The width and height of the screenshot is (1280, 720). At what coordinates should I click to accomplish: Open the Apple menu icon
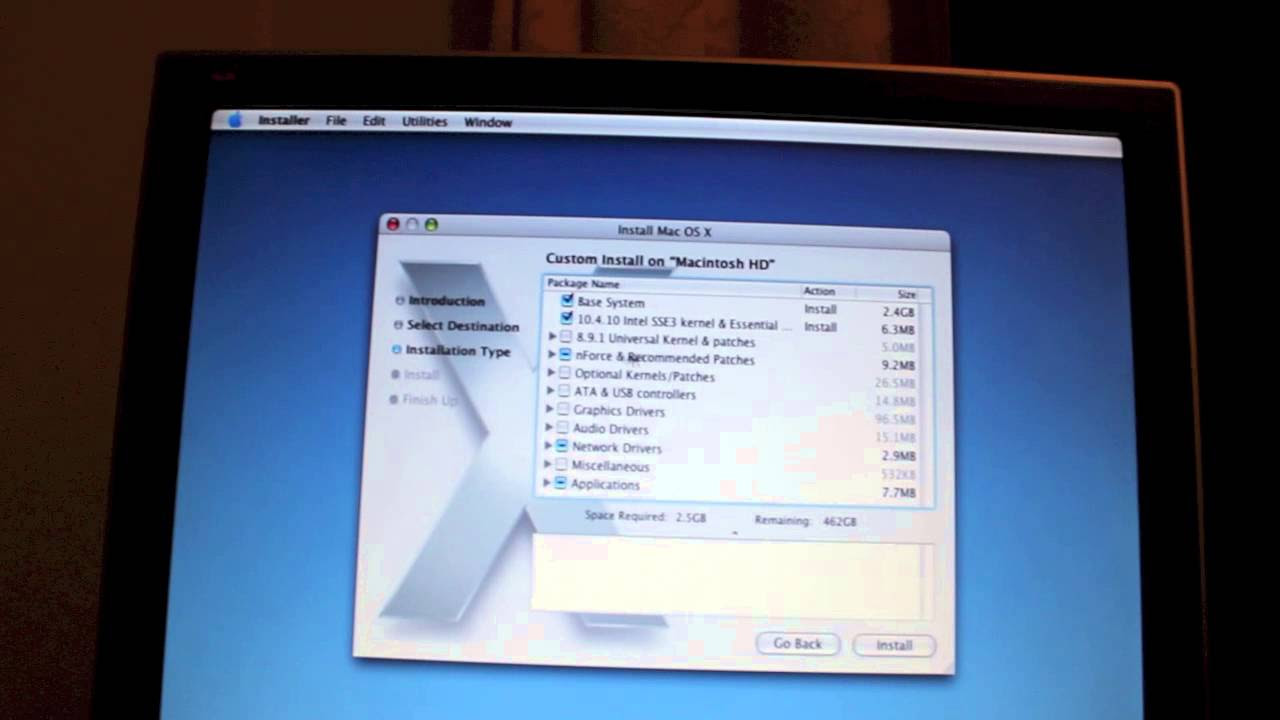tap(235, 120)
